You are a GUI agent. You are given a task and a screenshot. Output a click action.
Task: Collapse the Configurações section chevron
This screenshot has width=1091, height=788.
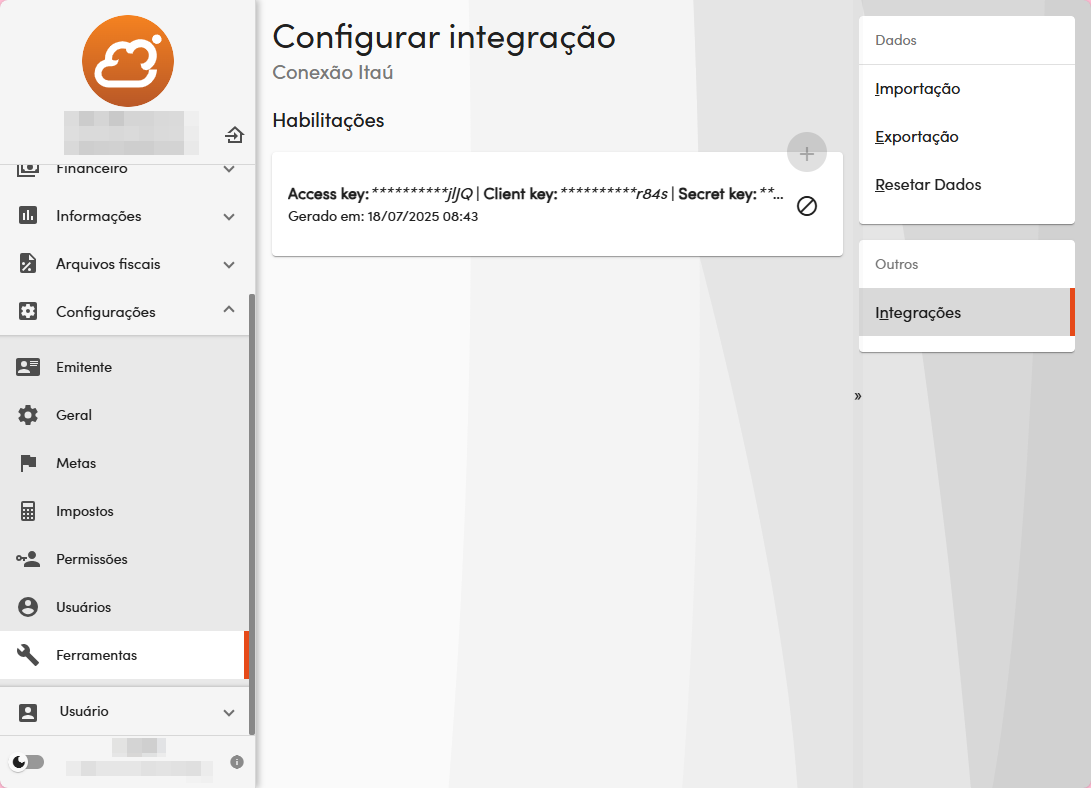[x=229, y=309]
